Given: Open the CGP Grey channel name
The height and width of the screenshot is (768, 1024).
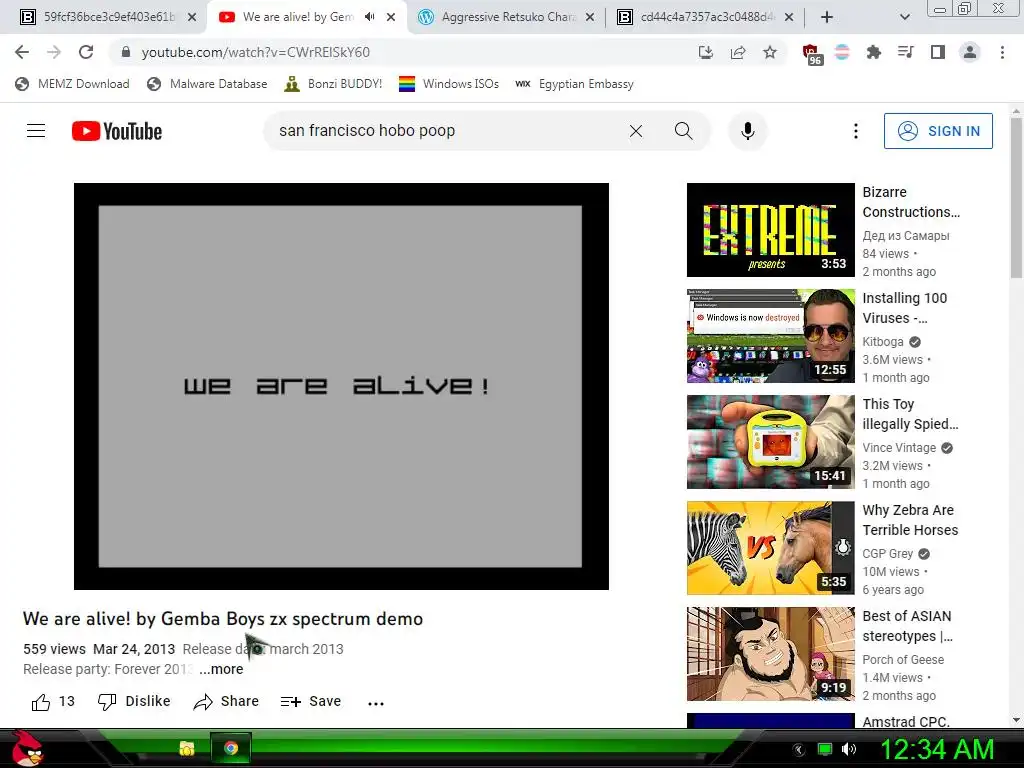Looking at the screenshot, I should (888, 553).
